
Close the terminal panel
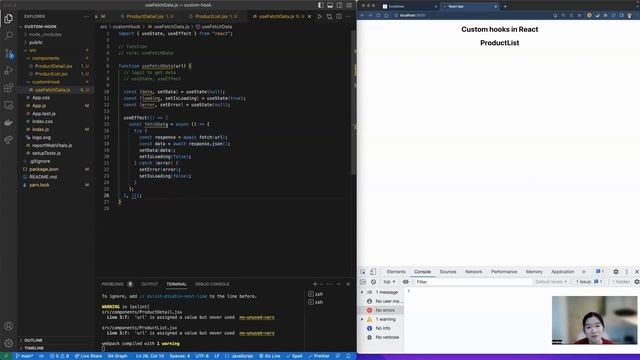tap(348, 284)
